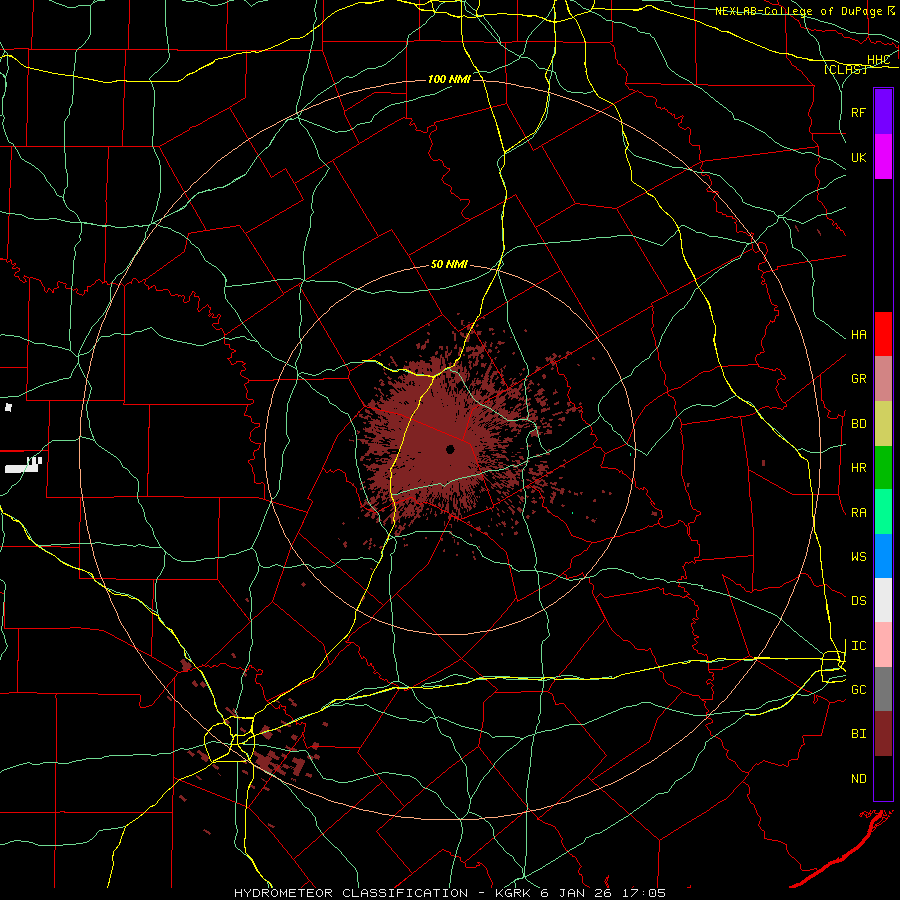Click the DS legend label

pos(859,601)
